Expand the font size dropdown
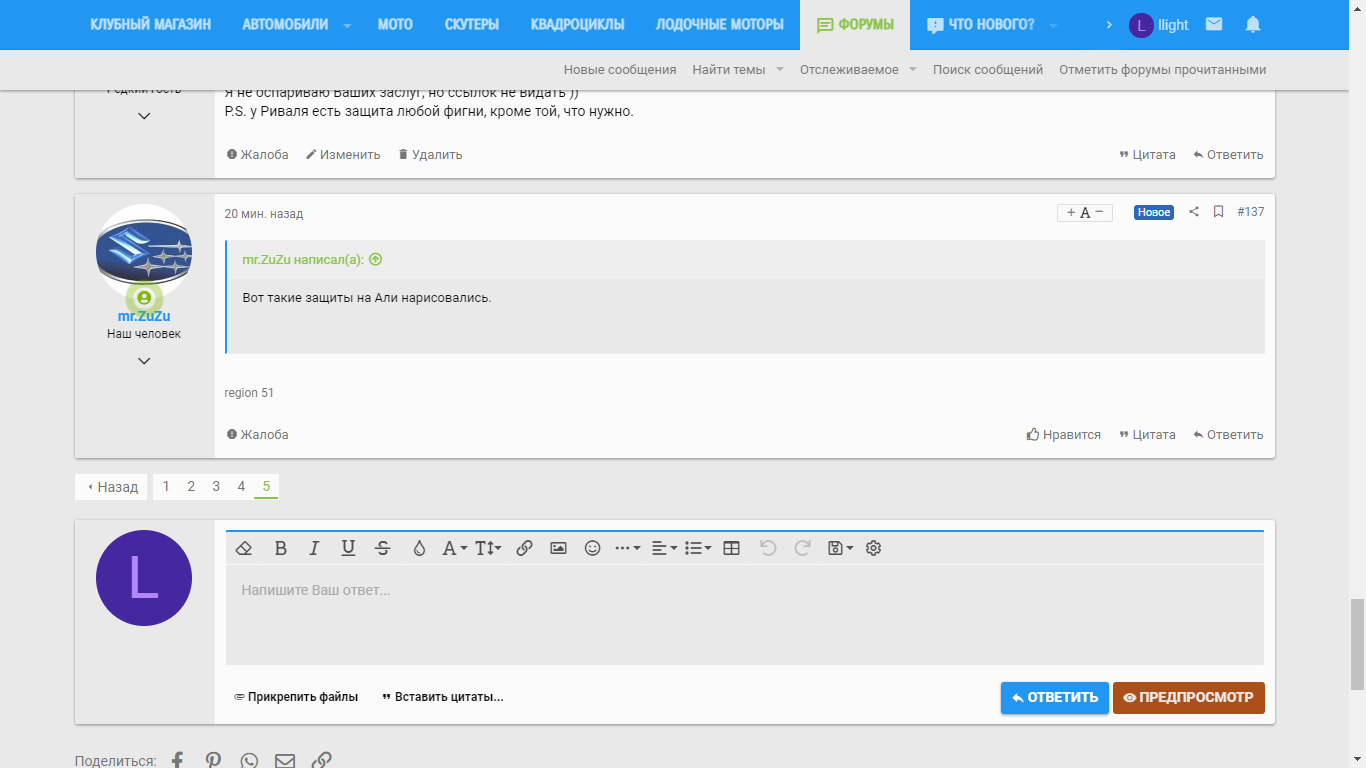The width and height of the screenshot is (1366, 768). 488,548
